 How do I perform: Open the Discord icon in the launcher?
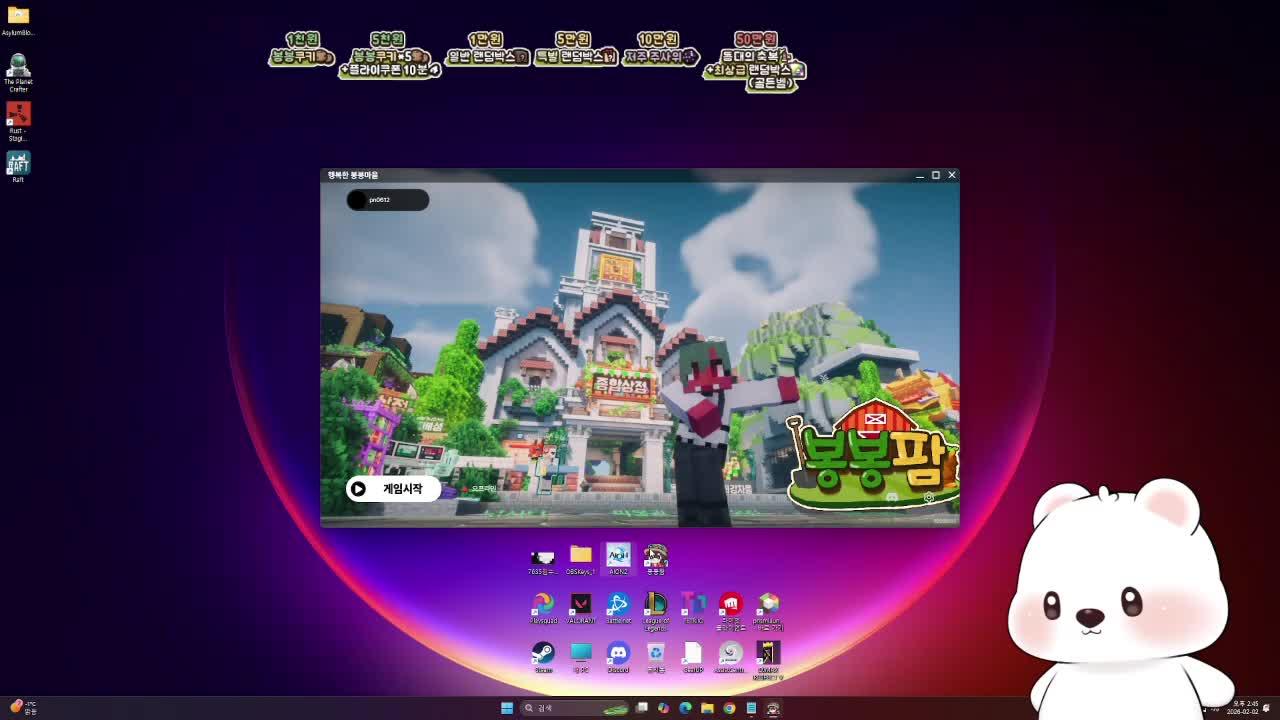893,498
